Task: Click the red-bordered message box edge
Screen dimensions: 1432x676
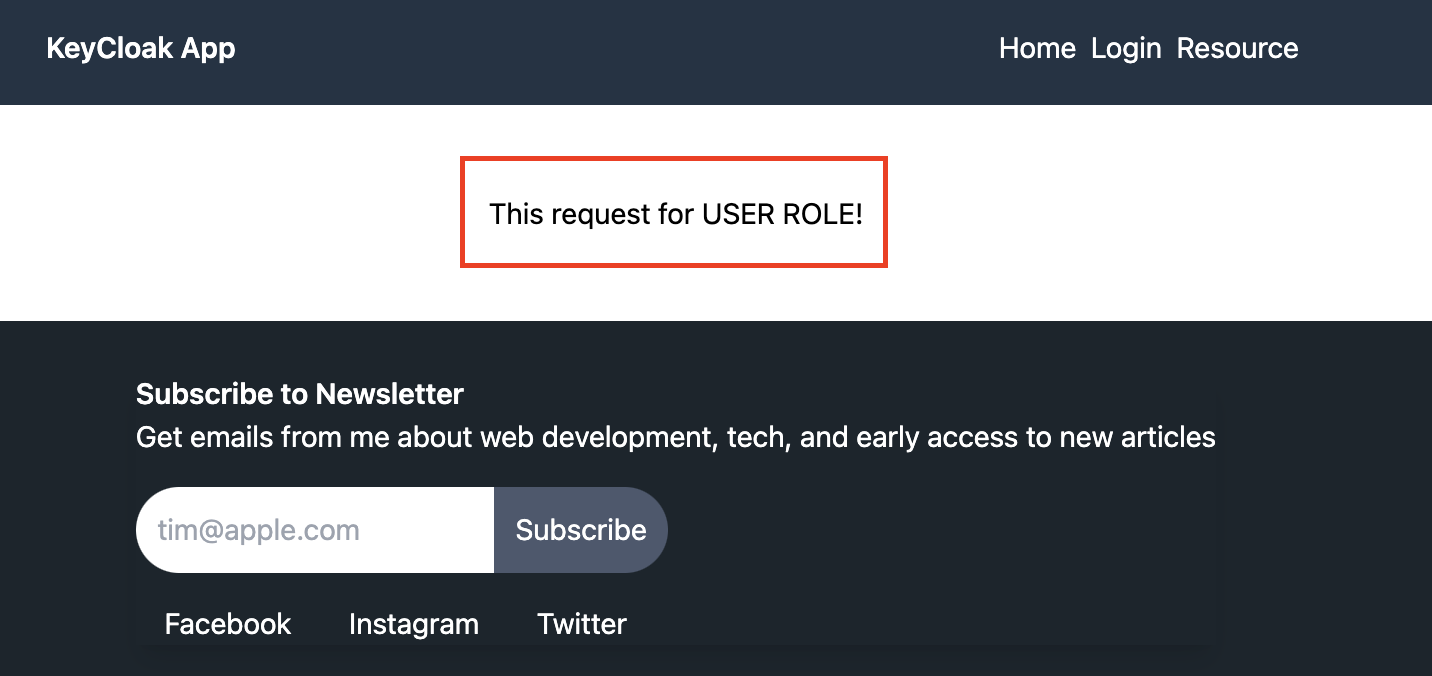Action: tap(674, 158)
